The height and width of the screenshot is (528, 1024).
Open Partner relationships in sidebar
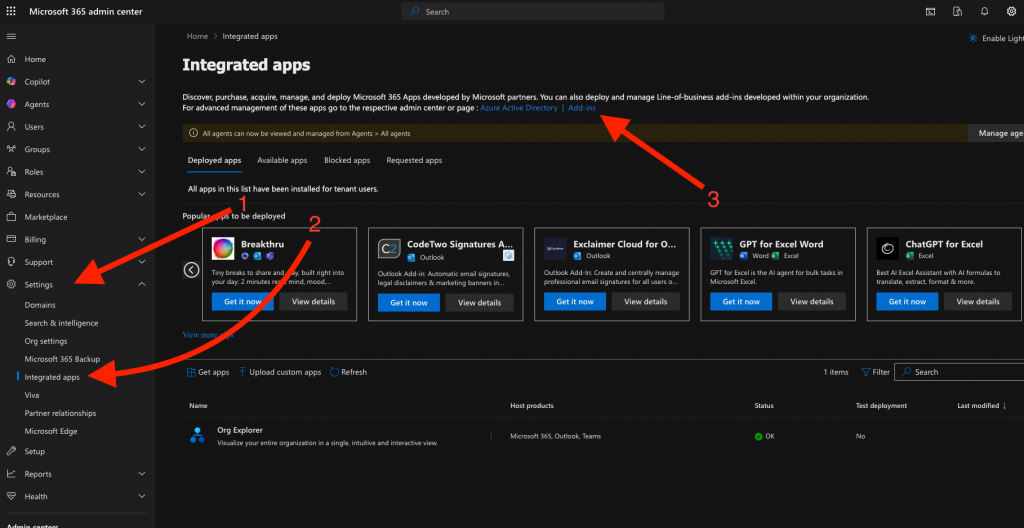60,413
